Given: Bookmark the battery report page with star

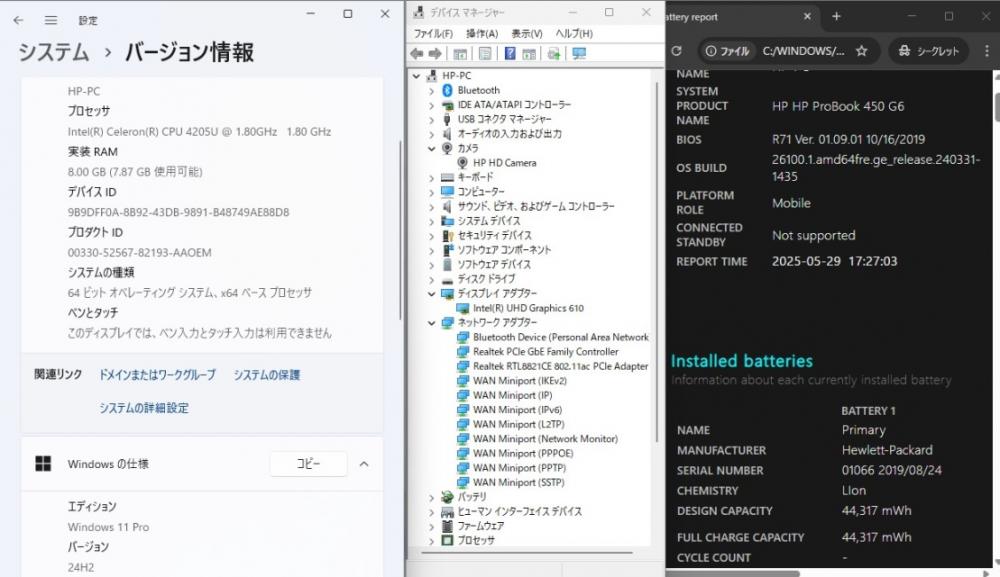Looking at the screenshot, I should click(862, 51).
